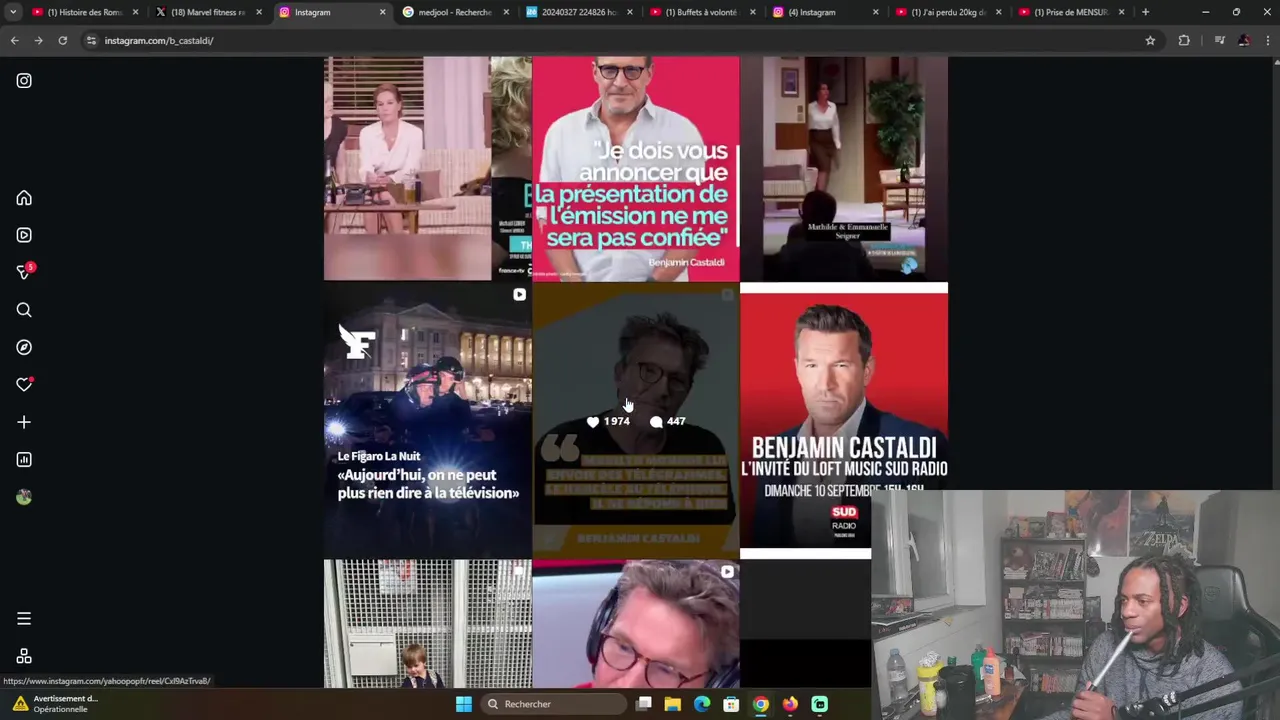
Task: Open the tab search dropdown arrow
Action: click(13, 12)
